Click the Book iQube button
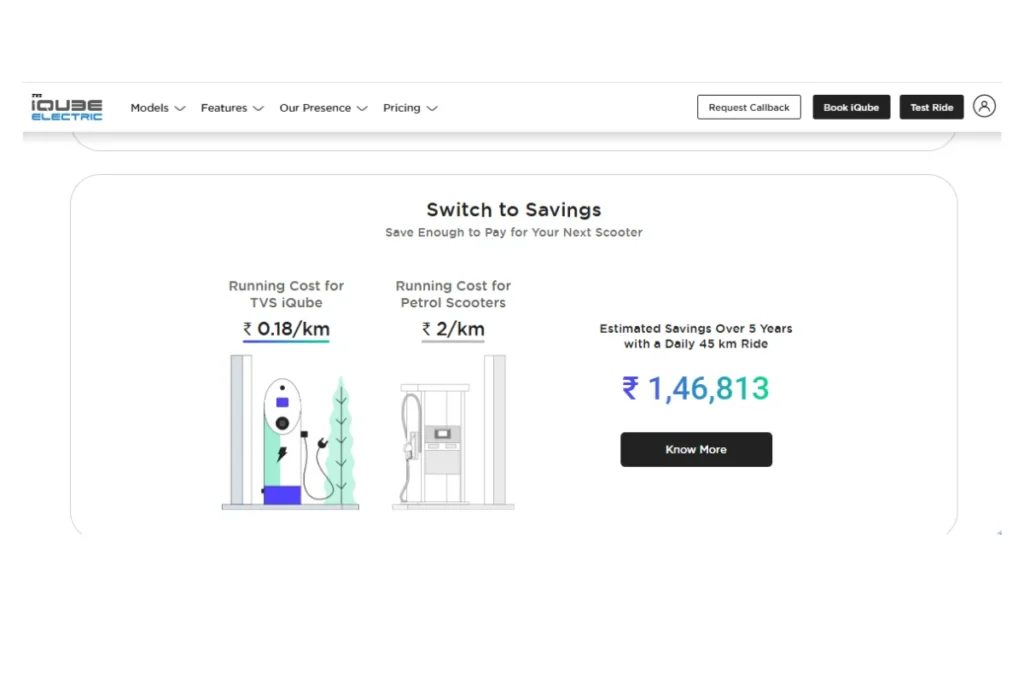Image resolution: width=1024 pixels, height=683 pixels. click(x=851, y=107)
